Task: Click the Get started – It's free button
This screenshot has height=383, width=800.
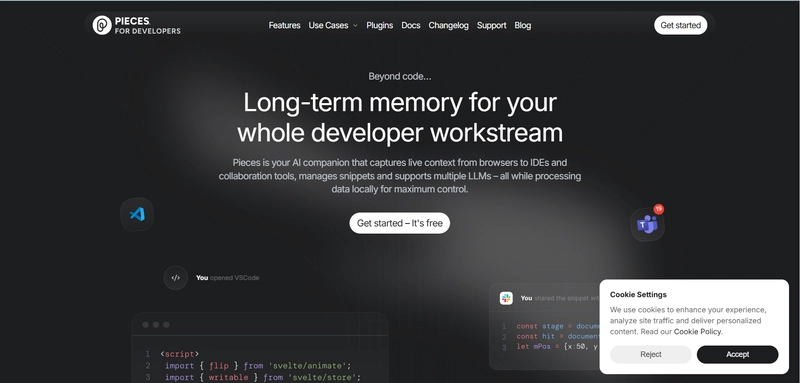Action: pyautogui.click(x=399, y=223)
